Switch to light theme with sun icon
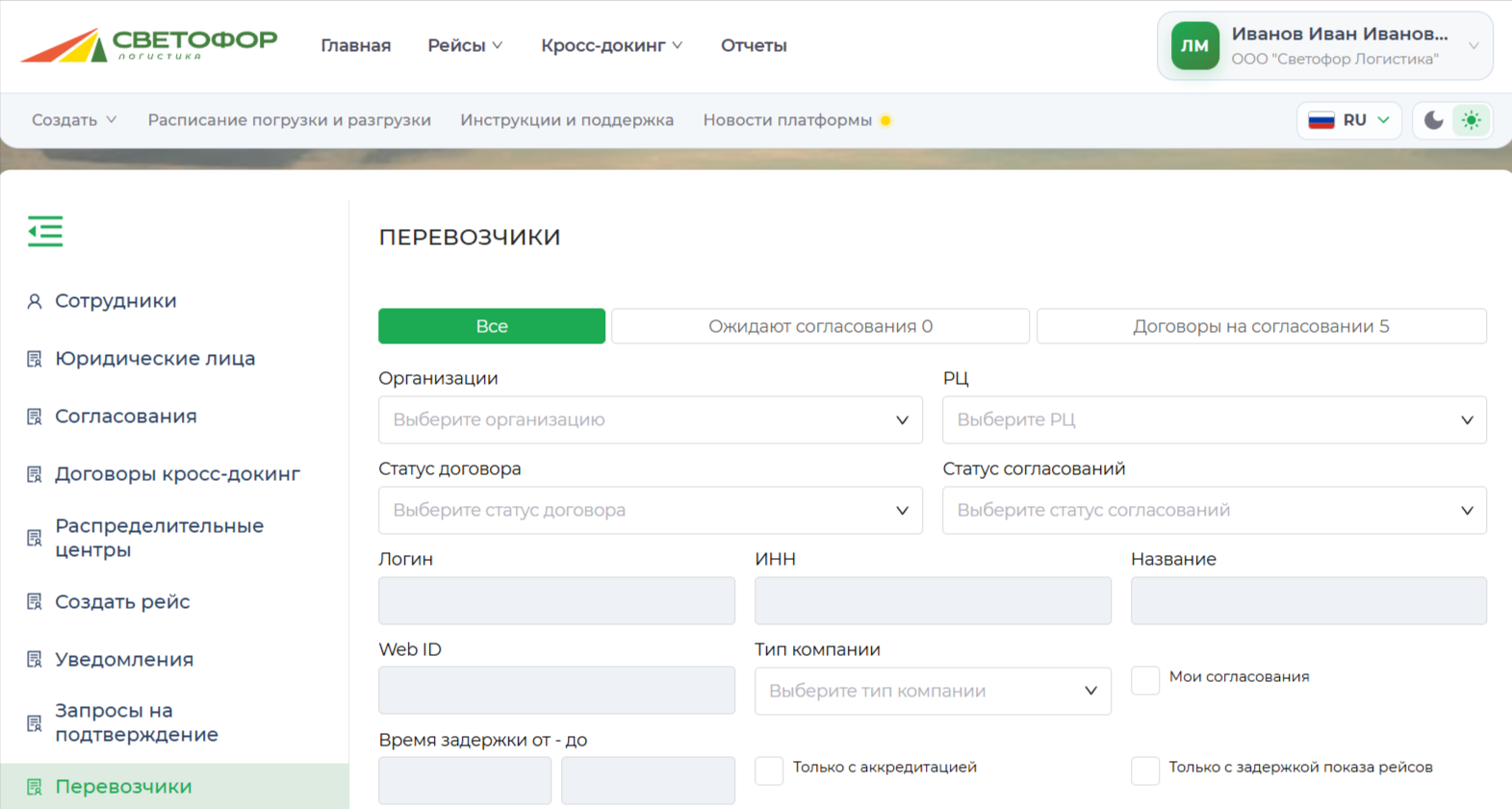This screenshot has width=1512, height=809. tap(1472, 120)
